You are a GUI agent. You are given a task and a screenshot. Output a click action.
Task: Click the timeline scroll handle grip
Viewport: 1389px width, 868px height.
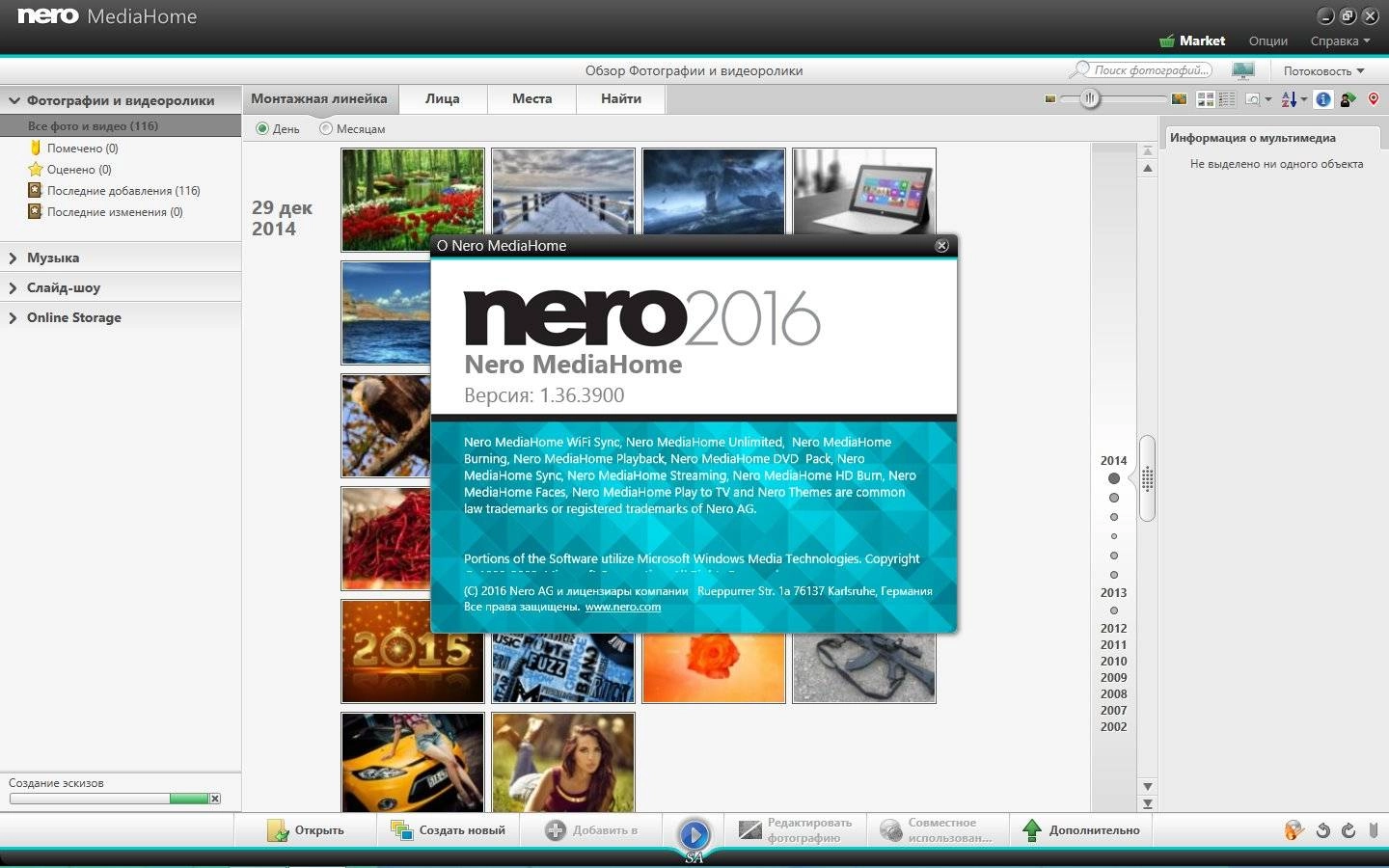pyautogui.click(x=1147, y=478)
